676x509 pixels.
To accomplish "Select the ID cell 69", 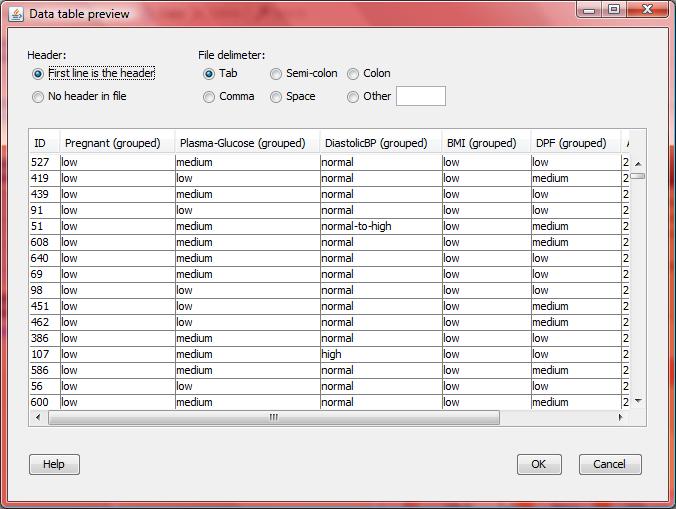I will click(45, 274).
